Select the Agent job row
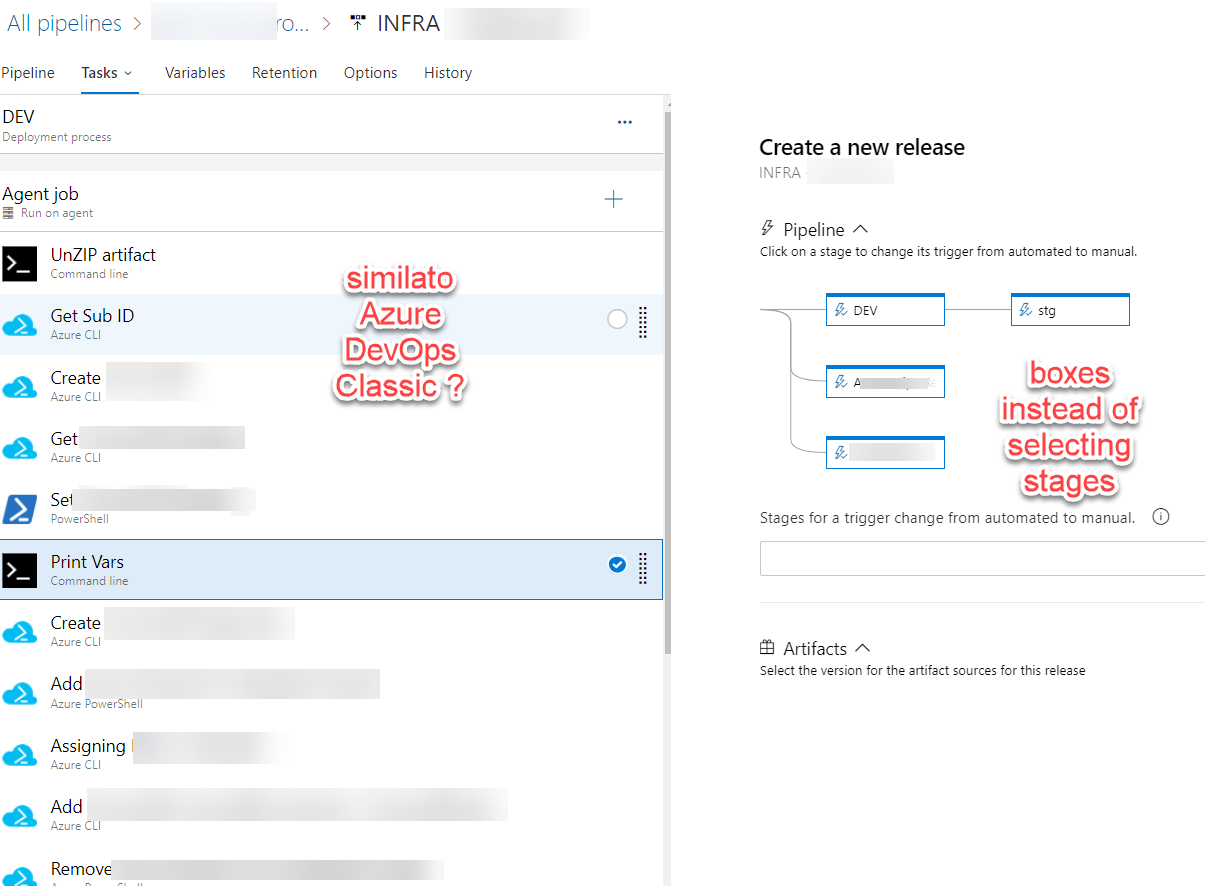The width and height of the screenshot is (1205, 886). 331,201
